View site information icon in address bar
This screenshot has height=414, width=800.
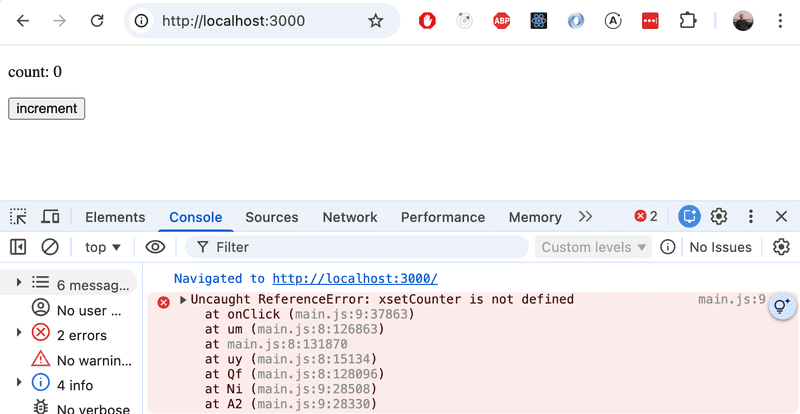point(141,21)
